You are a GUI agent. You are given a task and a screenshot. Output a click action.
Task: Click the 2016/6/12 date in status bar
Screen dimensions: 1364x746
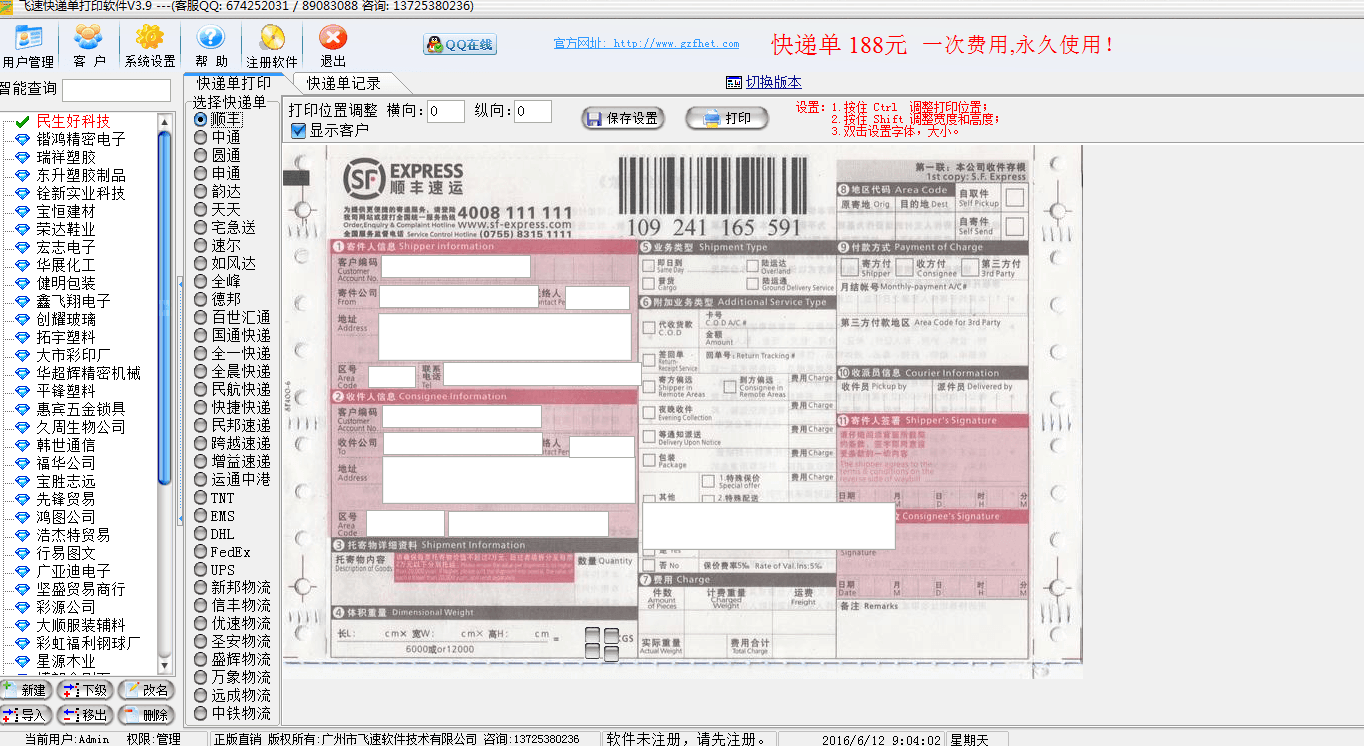881,740
